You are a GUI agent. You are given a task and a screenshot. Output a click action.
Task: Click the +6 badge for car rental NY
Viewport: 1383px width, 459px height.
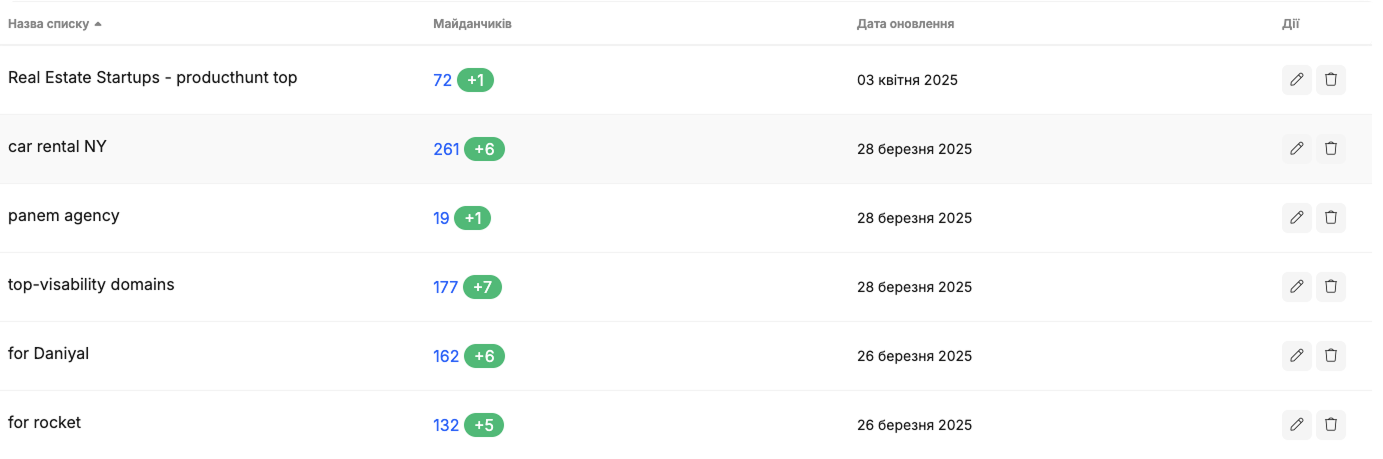pyautogui.click(x=484, y=149)
